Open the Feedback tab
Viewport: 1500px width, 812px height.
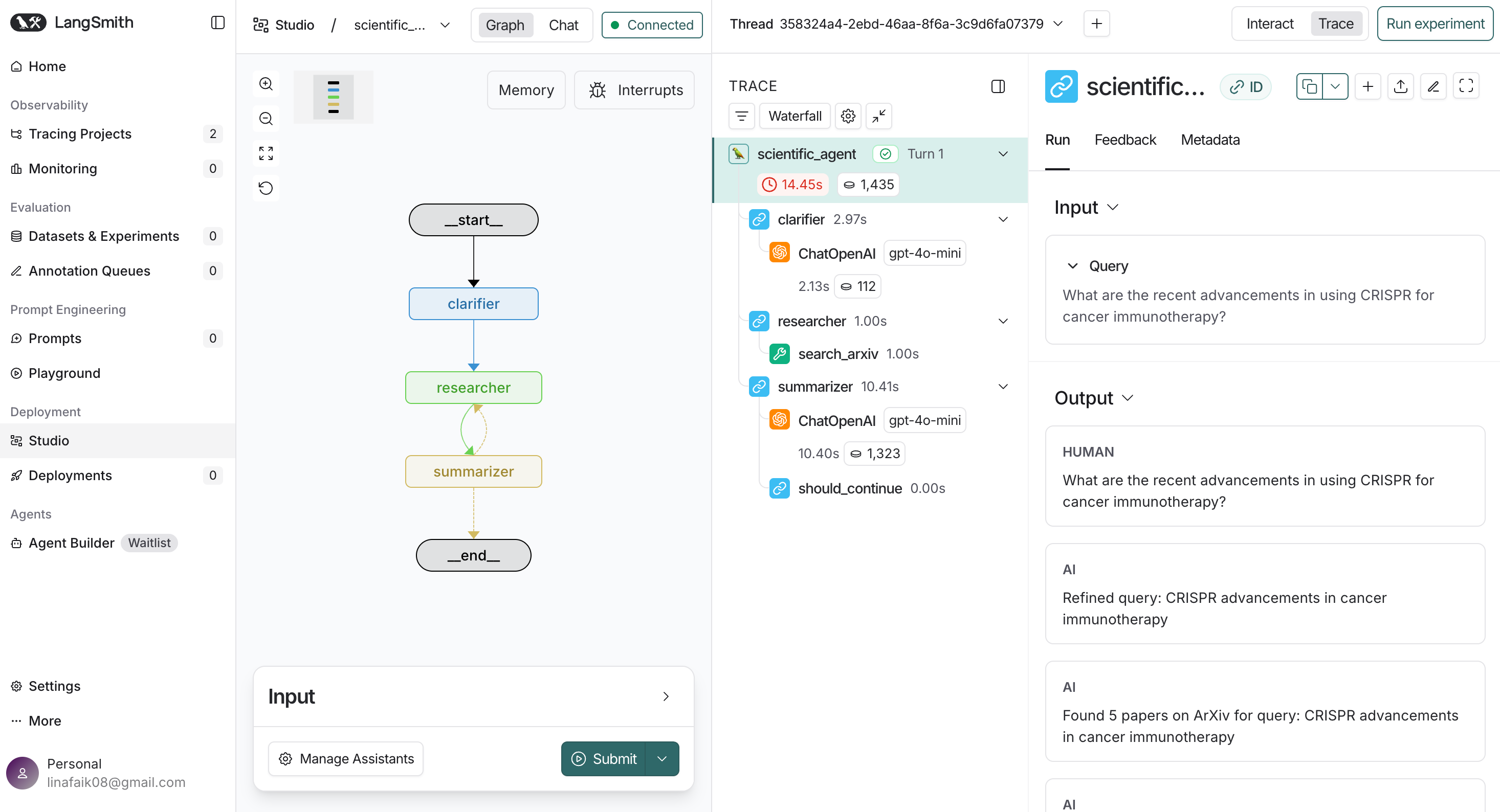[x=1124, y=140]
